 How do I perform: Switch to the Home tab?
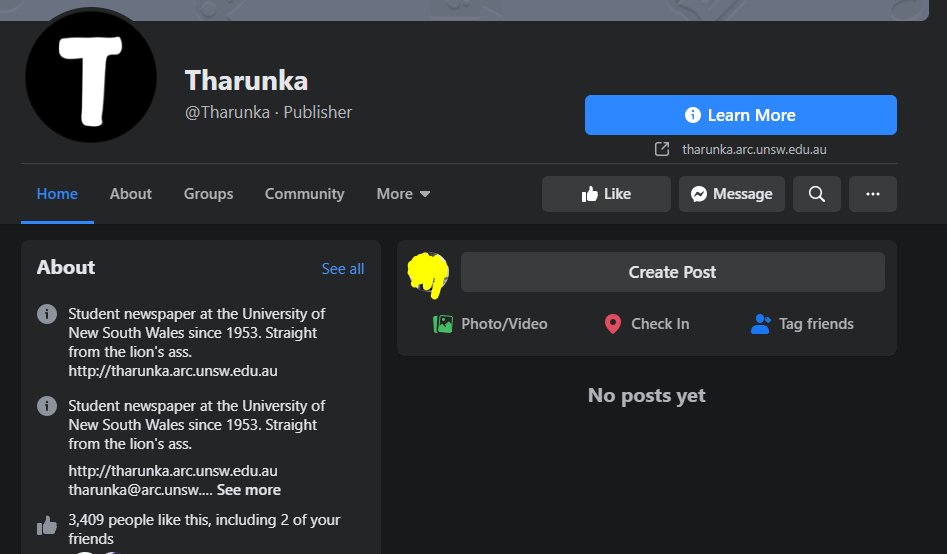point(57,194)
